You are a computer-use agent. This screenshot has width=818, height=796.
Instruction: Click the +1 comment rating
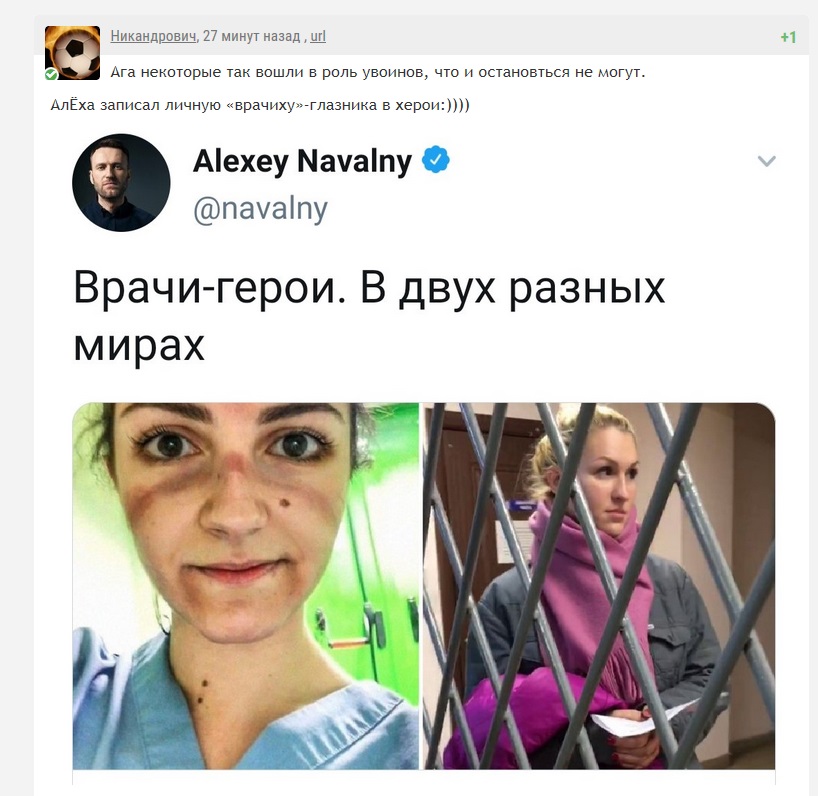pyautogui.click(x=788, y=37)
